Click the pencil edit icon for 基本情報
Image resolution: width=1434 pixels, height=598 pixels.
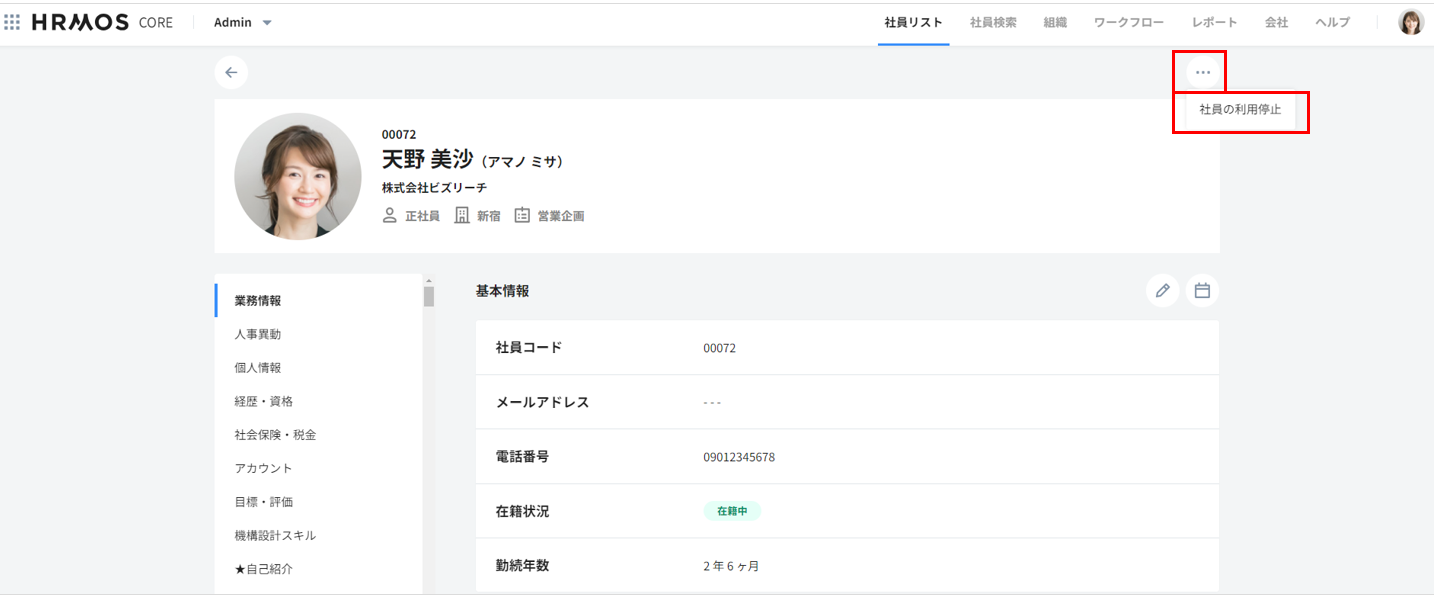(1162, 291)
